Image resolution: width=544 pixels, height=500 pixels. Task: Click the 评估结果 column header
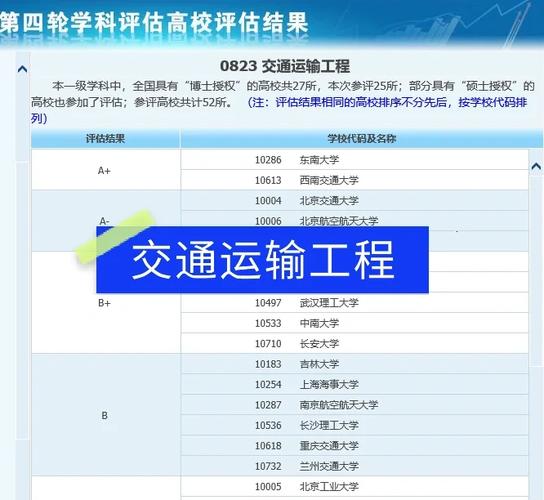(x=105, y=139)
